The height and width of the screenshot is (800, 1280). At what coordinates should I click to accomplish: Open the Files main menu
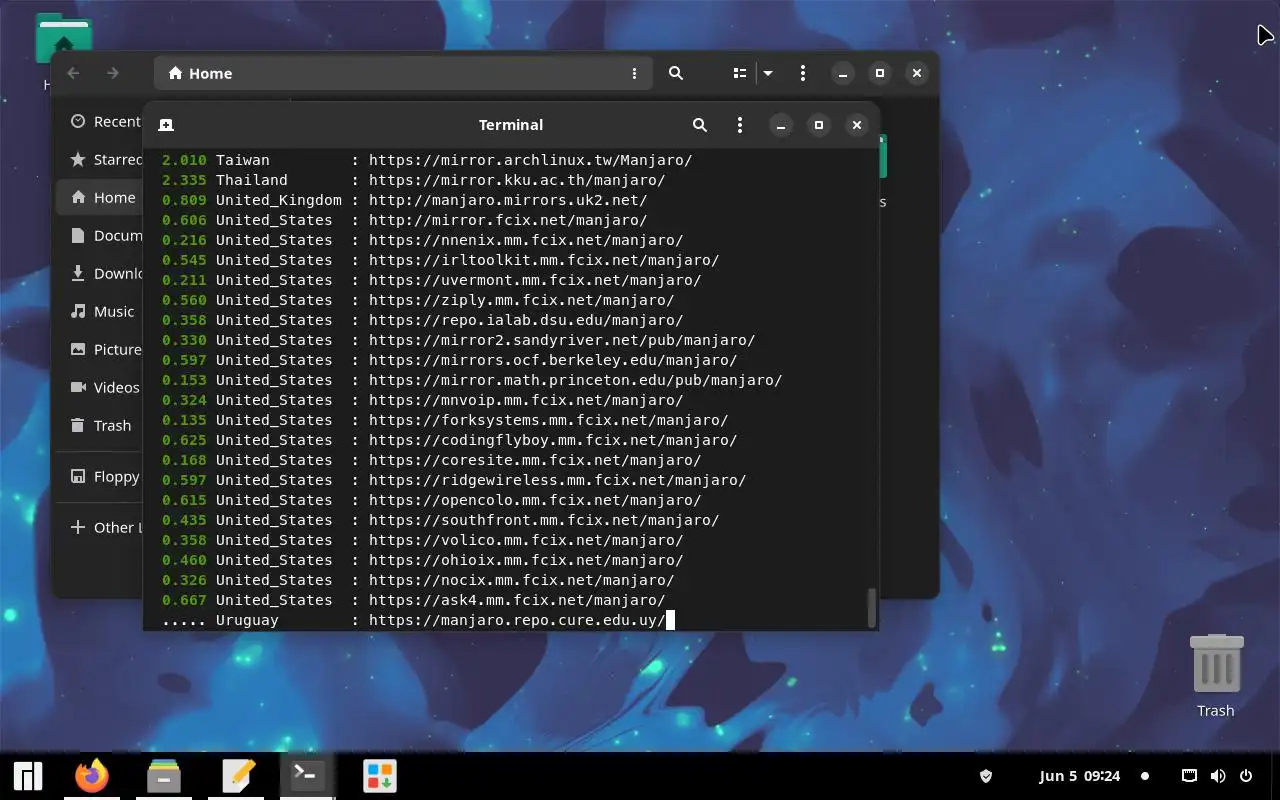(803, 73)
